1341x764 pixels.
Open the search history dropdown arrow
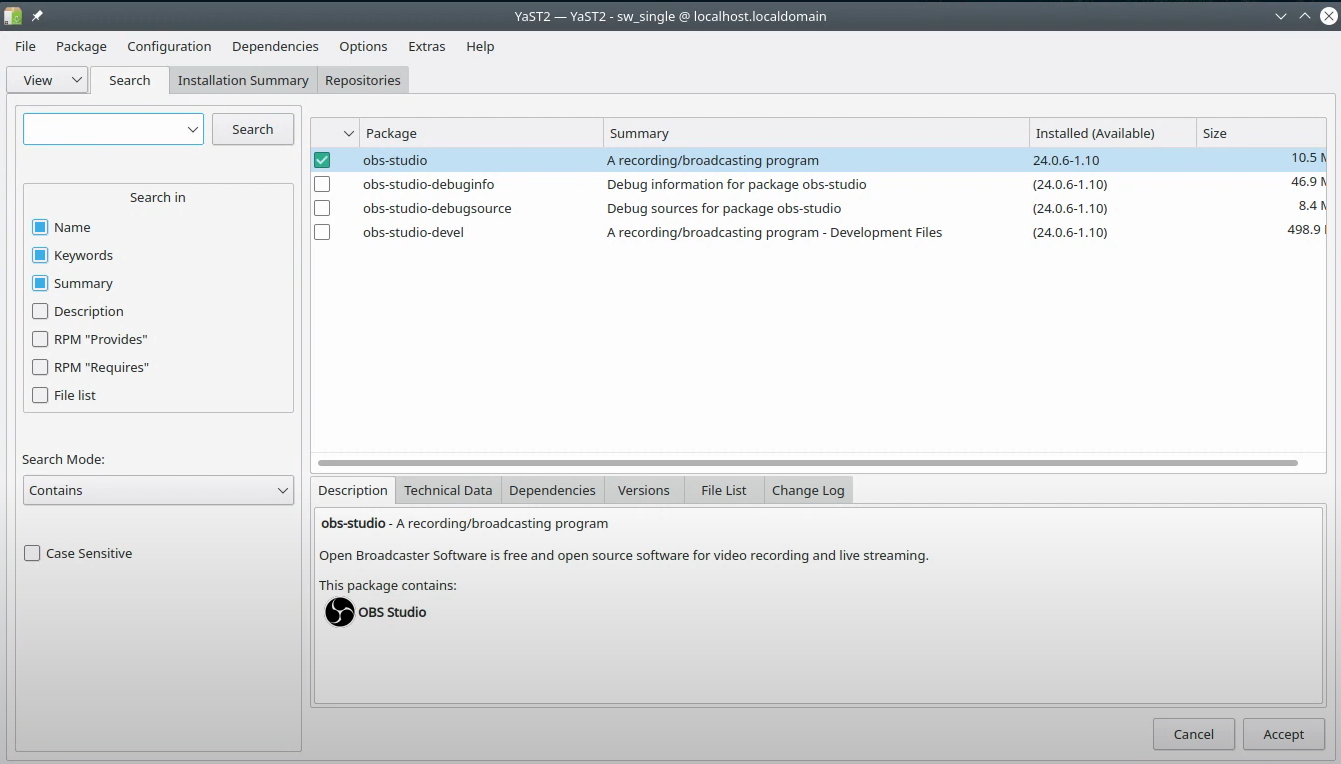[193, 129]
